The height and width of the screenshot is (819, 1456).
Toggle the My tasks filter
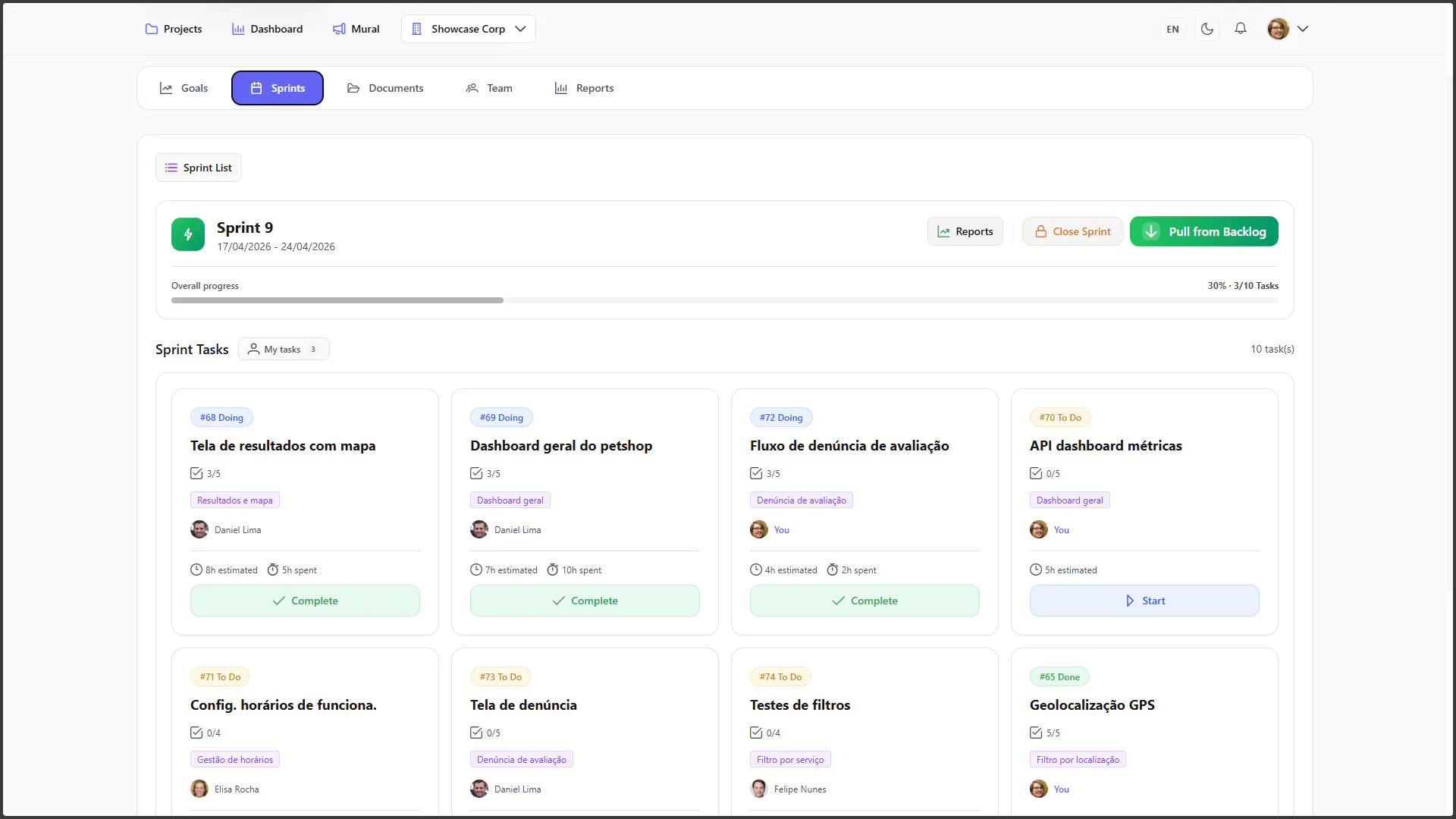(284, 349)
